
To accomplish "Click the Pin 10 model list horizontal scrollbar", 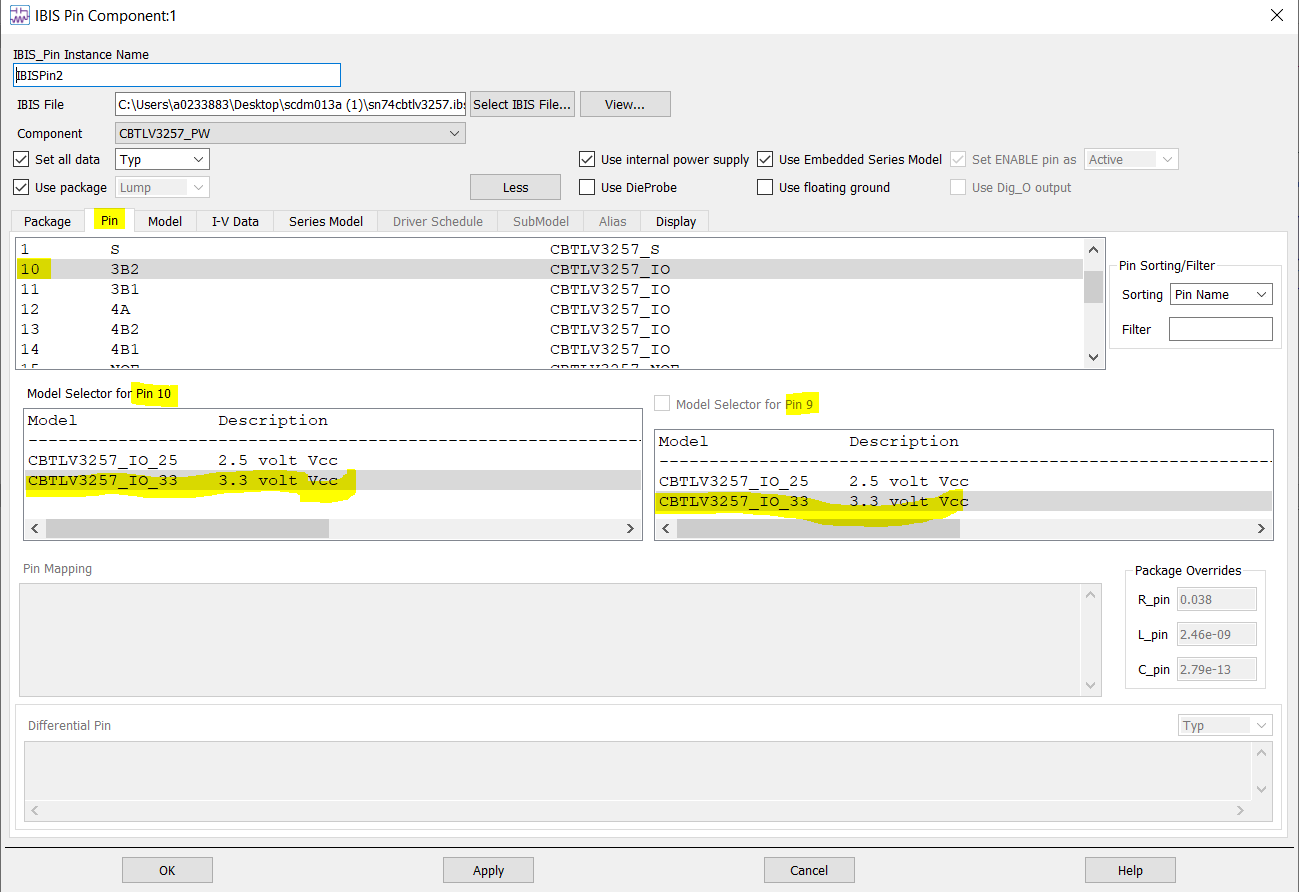I will 187,529.
